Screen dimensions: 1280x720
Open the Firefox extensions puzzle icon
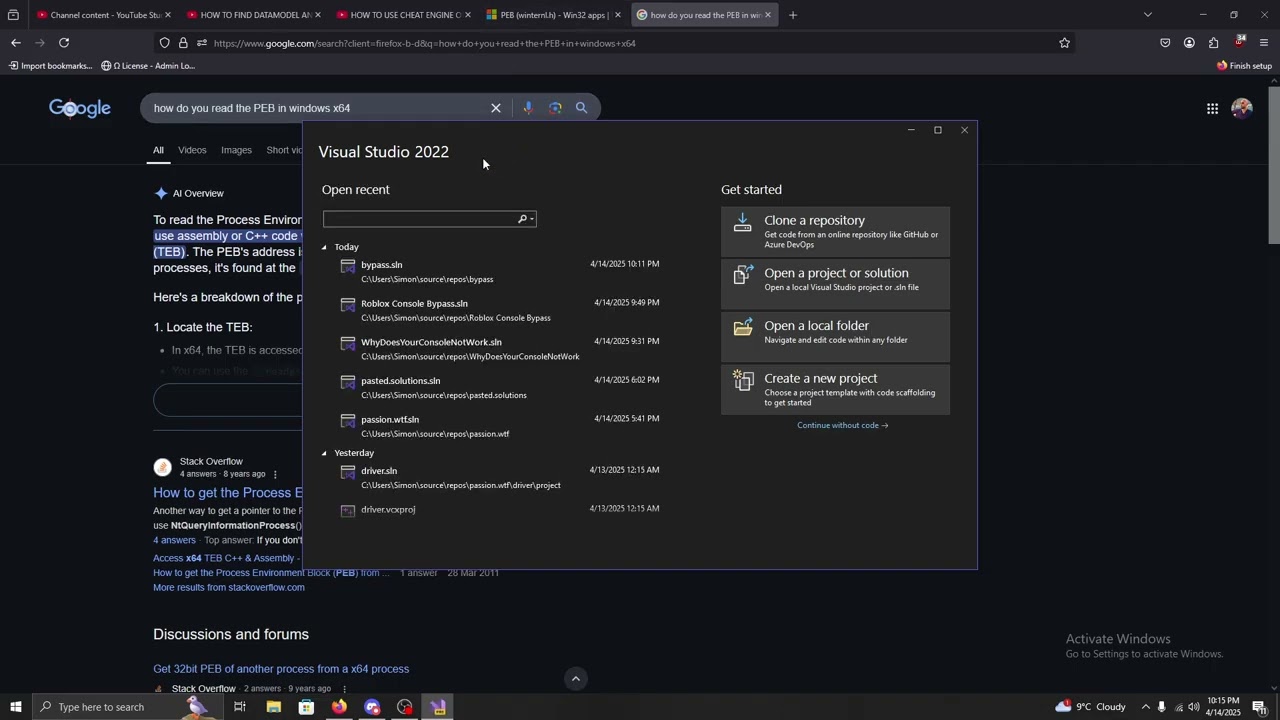point(1213,43)
